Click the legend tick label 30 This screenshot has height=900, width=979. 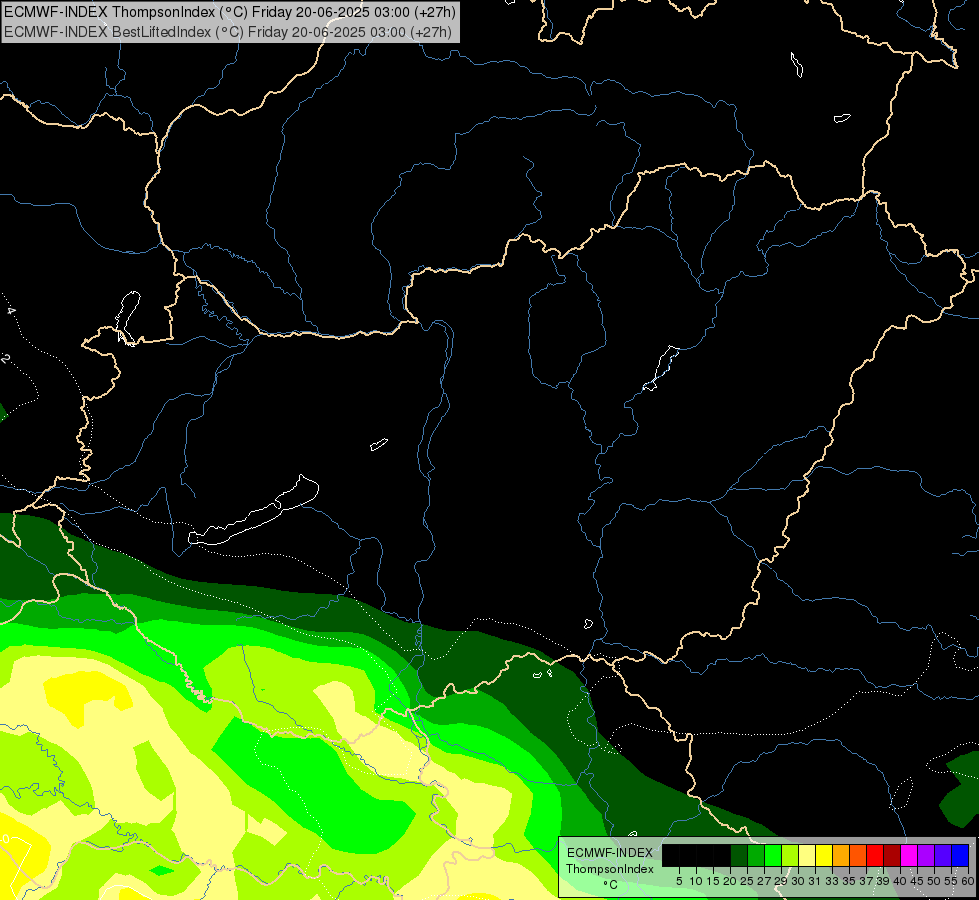click(797, 881)
